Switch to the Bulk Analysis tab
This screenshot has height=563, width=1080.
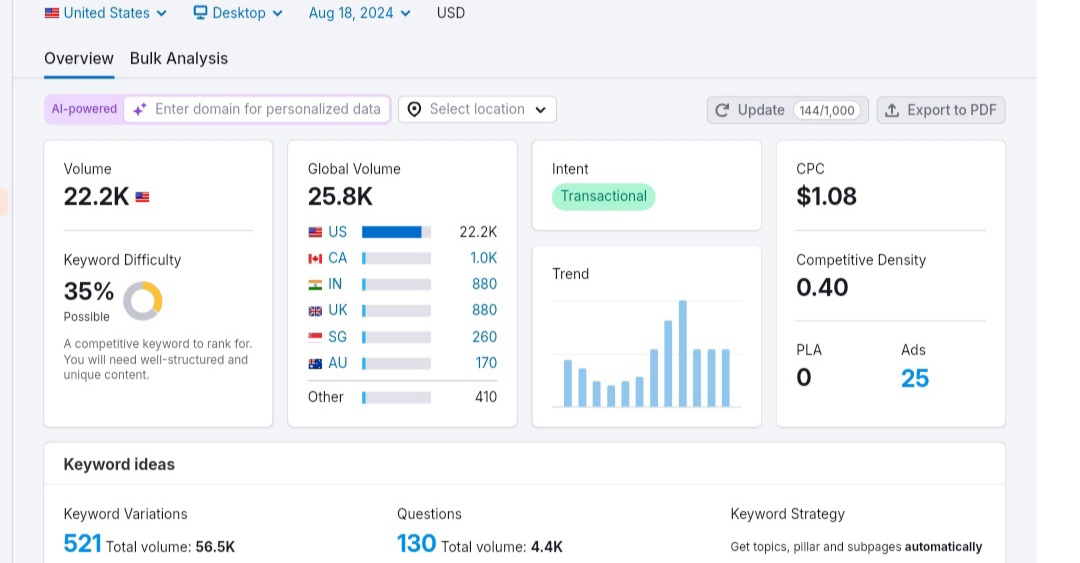pos(178,59)
